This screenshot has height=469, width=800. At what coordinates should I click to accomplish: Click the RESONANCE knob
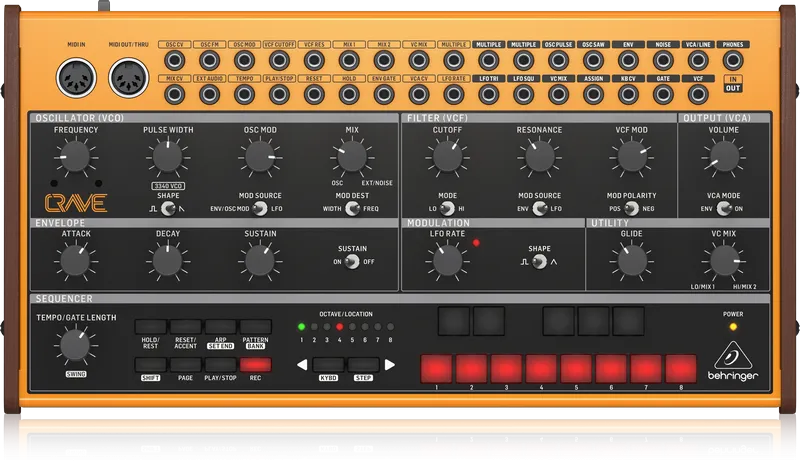540,157
